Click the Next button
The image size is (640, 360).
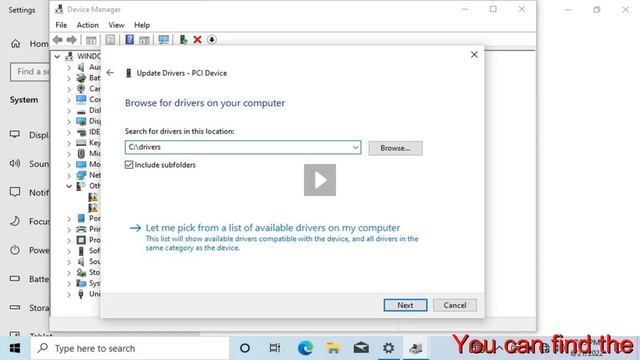pos(405,305)
